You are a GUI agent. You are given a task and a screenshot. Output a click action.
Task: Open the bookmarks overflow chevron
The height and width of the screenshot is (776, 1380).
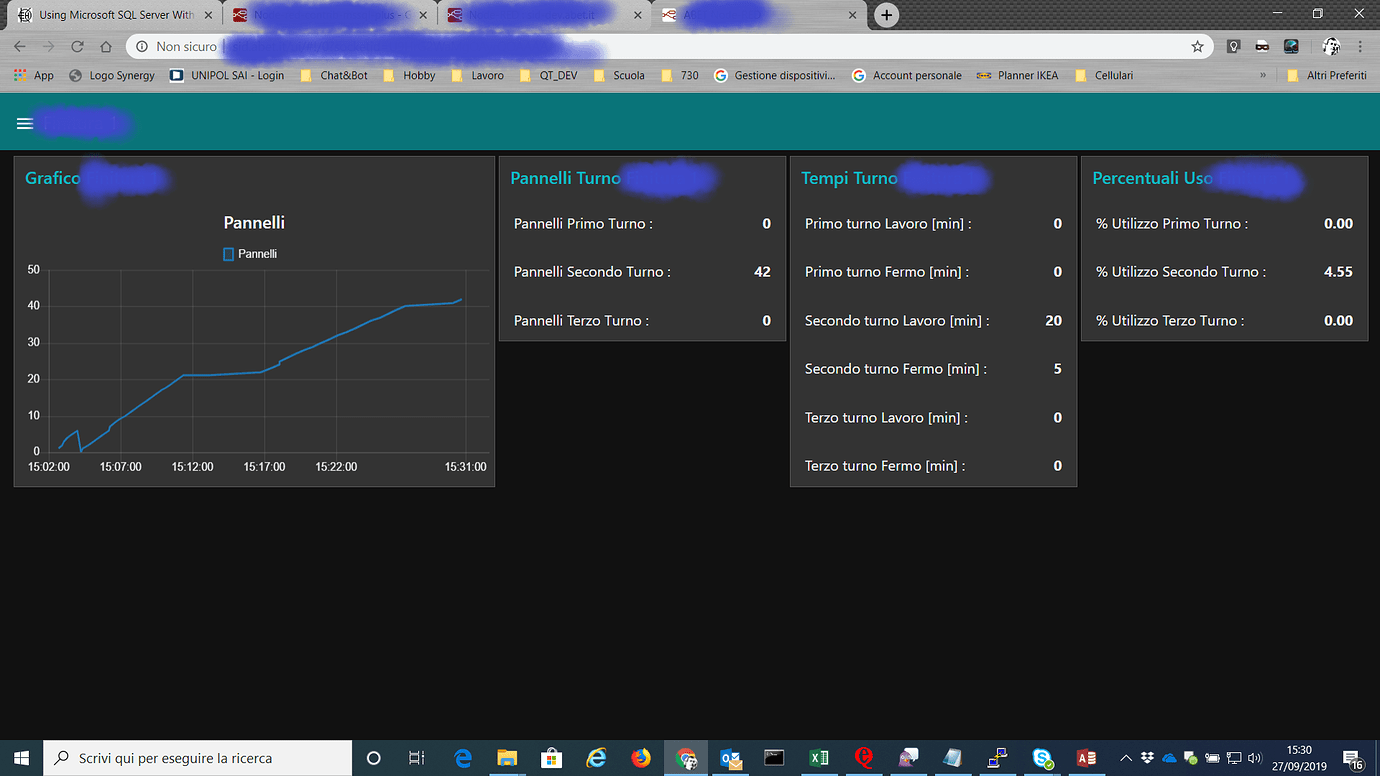(1262, 75)
